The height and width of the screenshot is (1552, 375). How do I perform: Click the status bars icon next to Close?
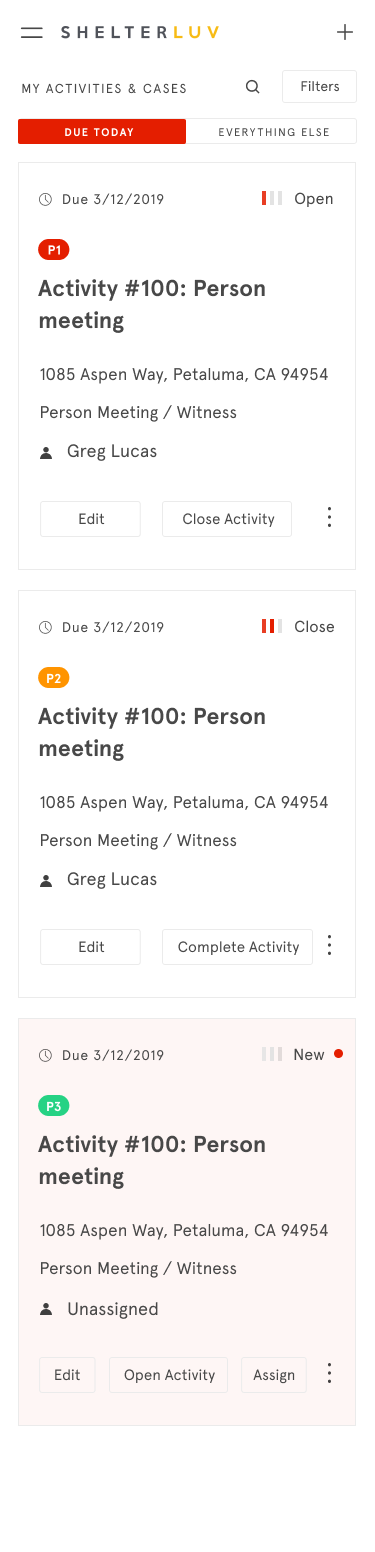(272, 627)
